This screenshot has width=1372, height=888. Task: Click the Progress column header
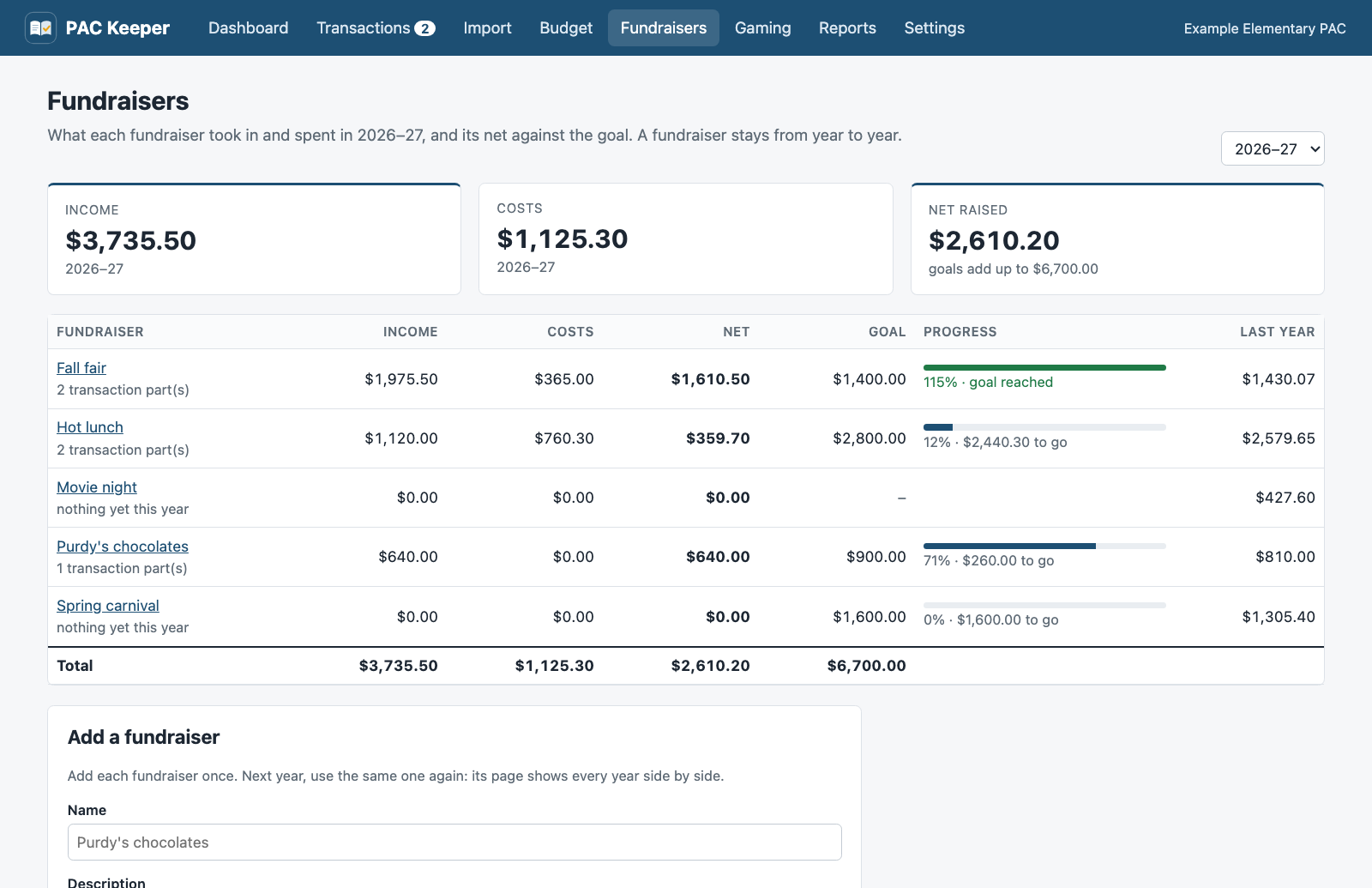(960, 332)
